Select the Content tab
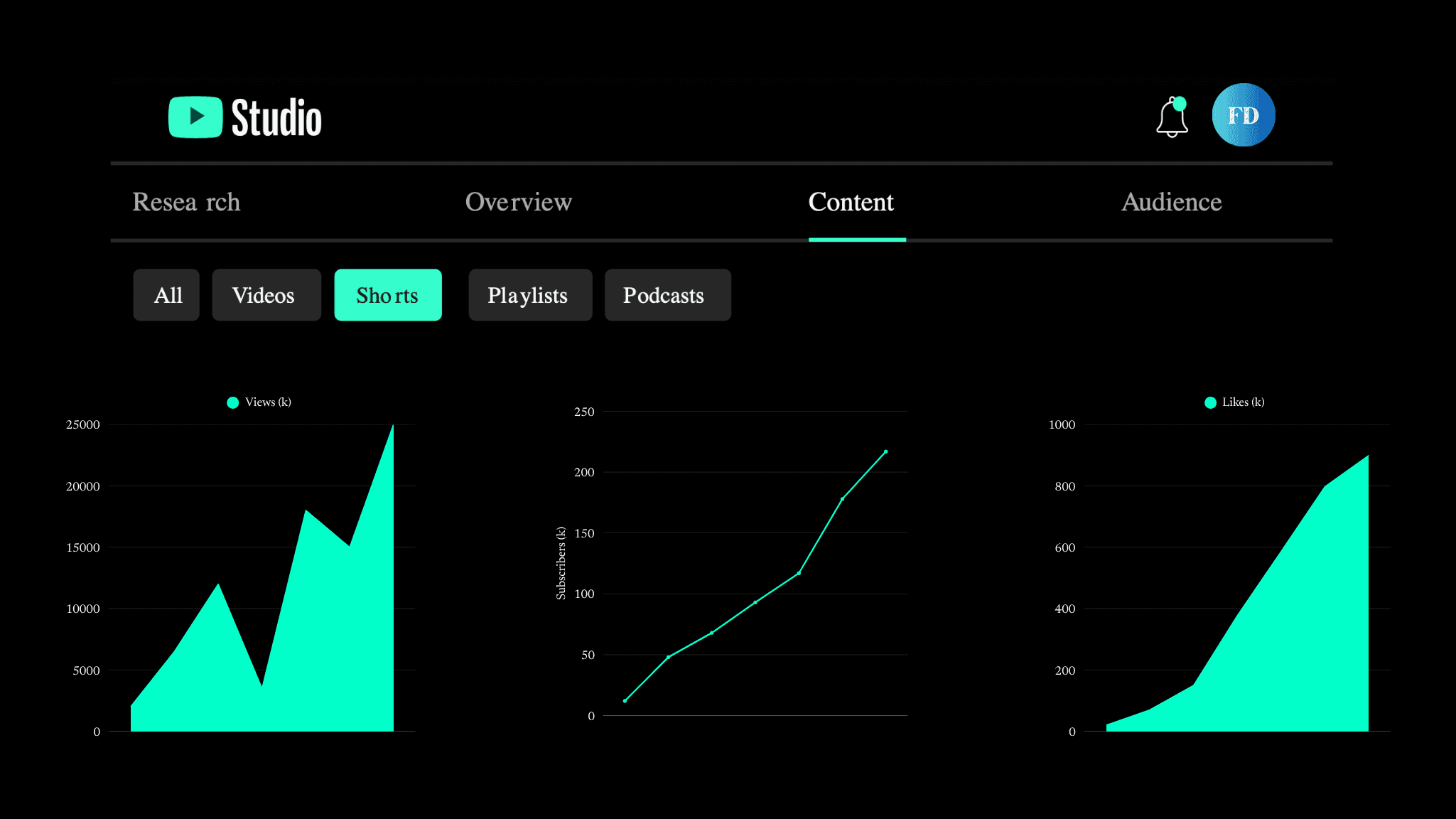 (x=851, y=202)
